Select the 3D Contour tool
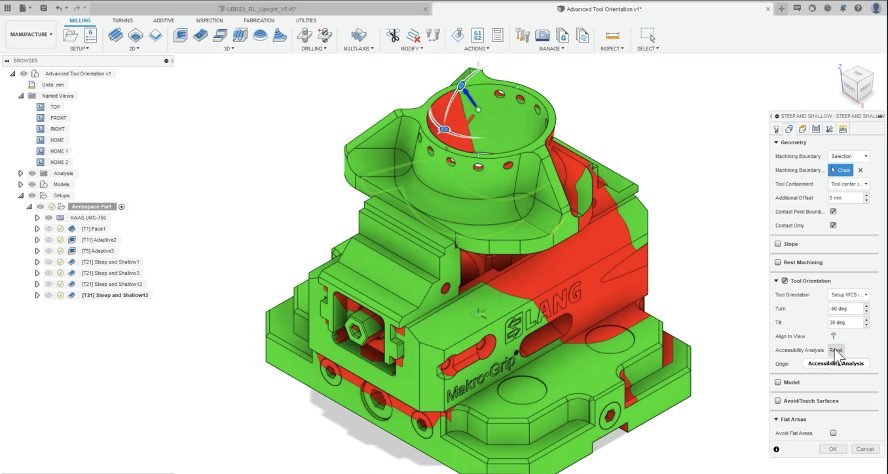The height and width of the screenshot is (474, 888). [280, 35]
